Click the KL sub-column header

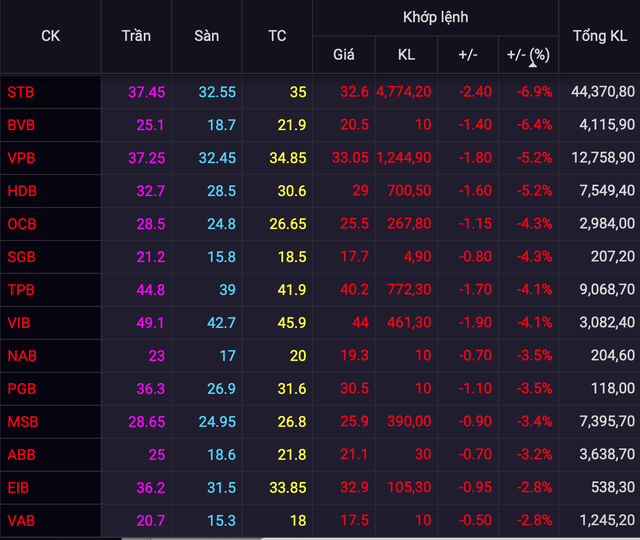pos(406,55)
